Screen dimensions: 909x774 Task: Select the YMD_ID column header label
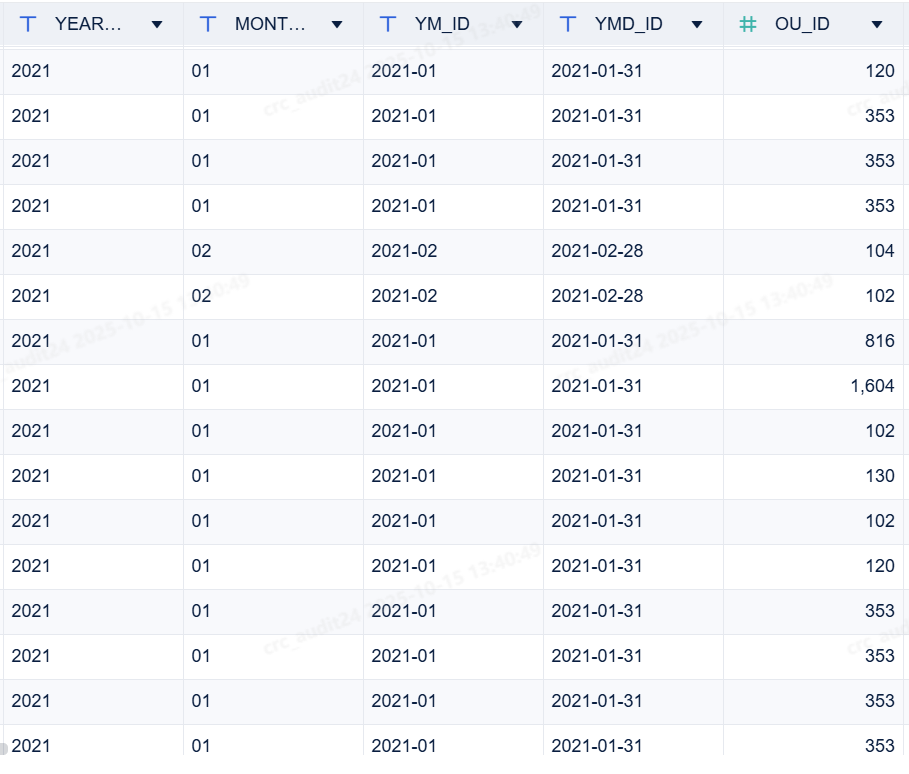pyautogui.click(x=628, y=24)
